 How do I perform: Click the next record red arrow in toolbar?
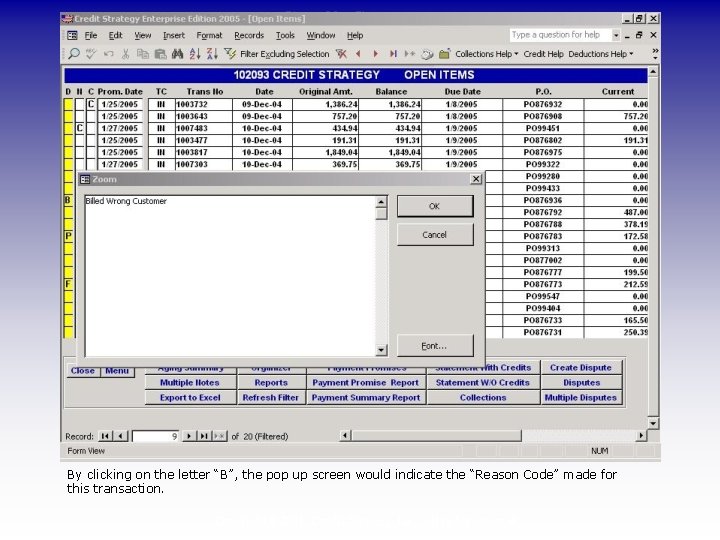376,54
